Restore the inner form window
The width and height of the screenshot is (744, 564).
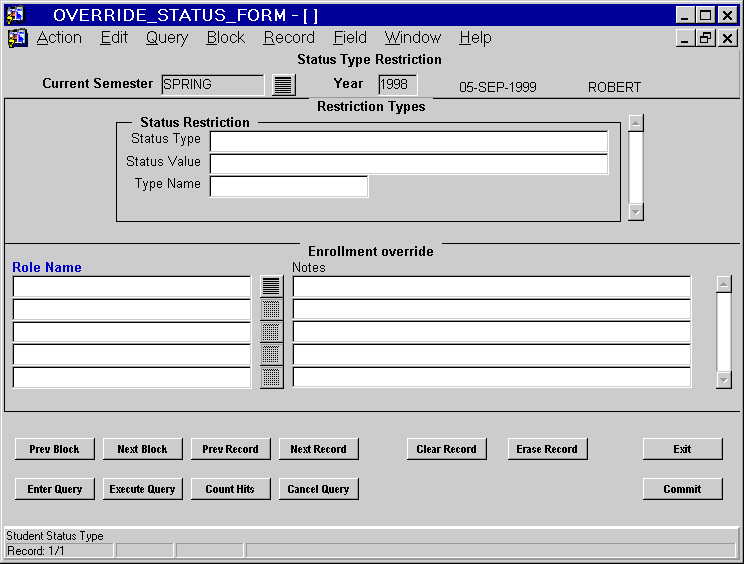706,38
